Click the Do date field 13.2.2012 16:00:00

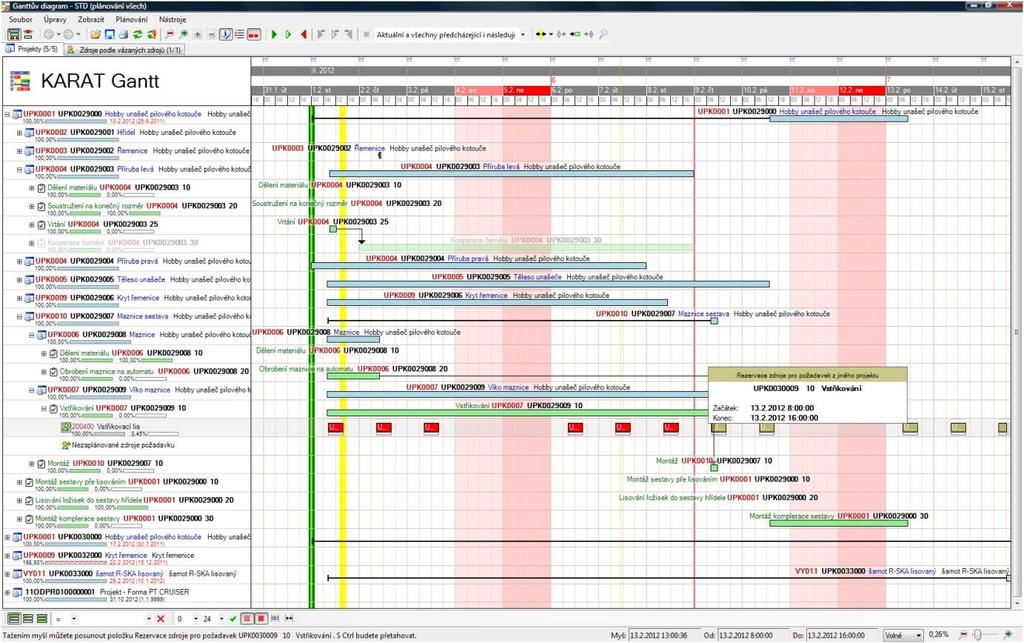click(x=842, y=635)
